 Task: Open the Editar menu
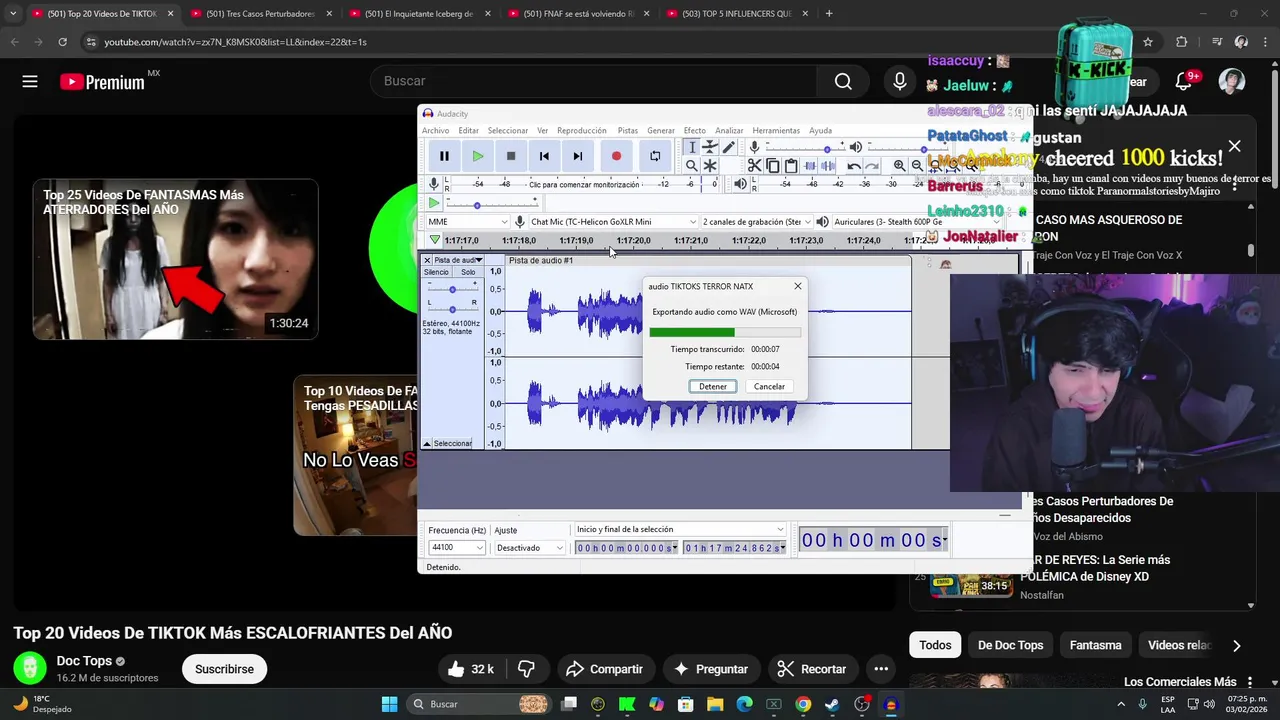coord(468,131)
